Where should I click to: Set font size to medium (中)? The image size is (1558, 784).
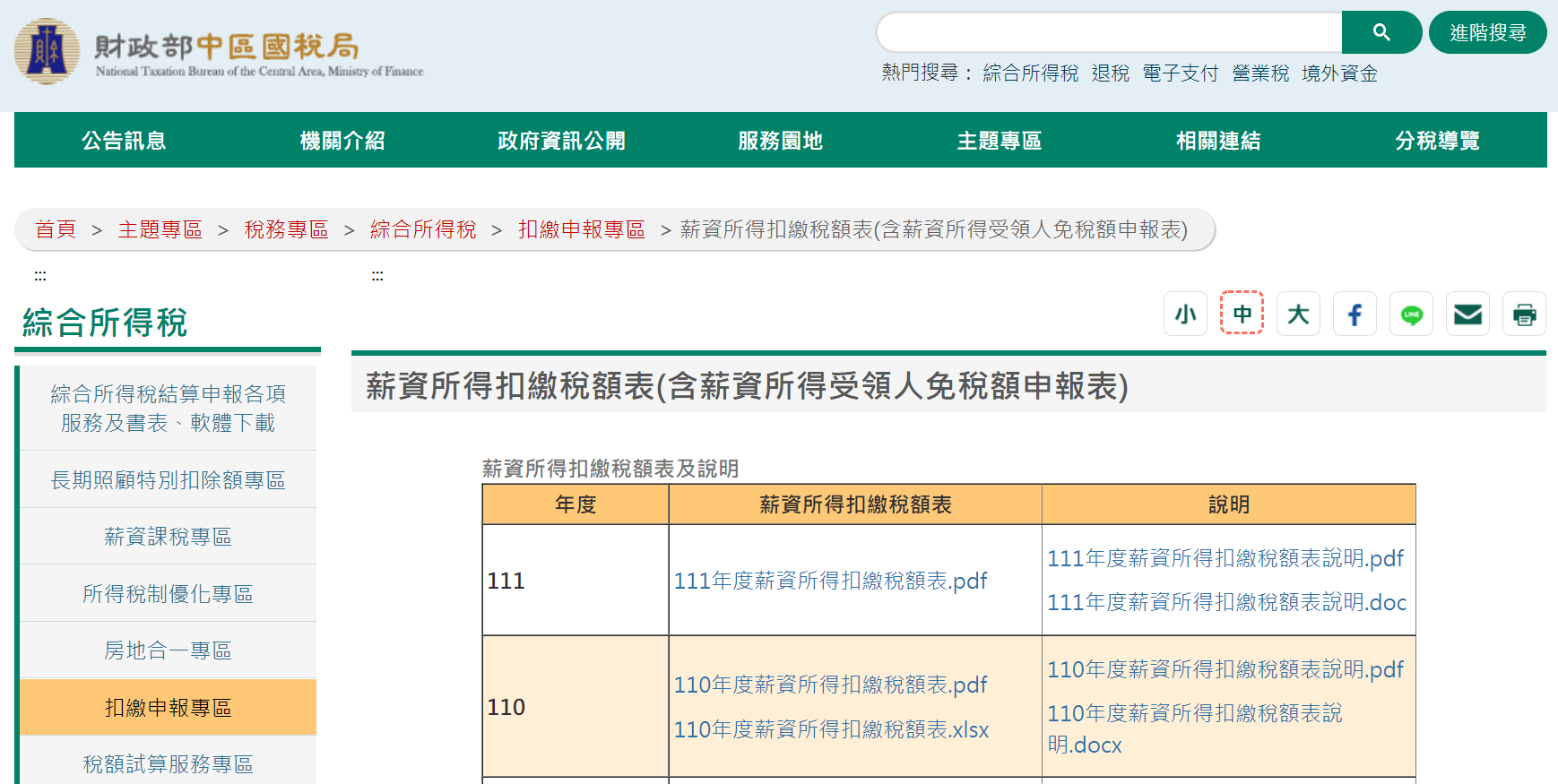click(x=1242, y=314)
